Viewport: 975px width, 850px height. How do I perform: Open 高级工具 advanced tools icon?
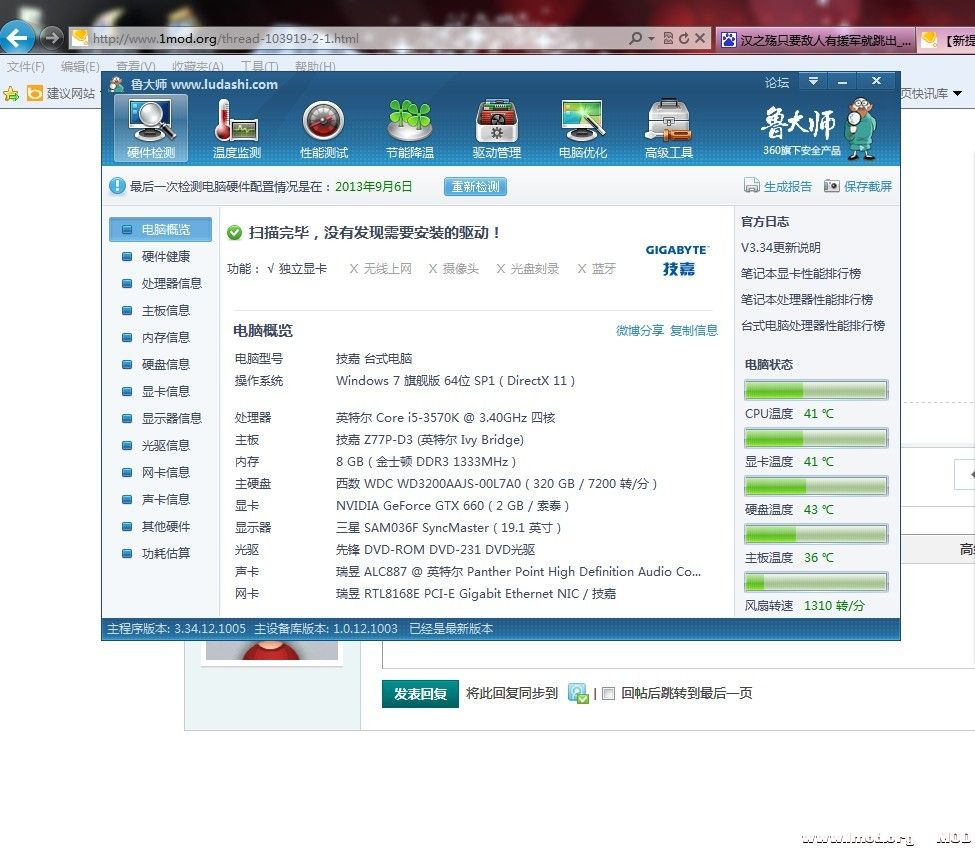click(x=670, y=126)
